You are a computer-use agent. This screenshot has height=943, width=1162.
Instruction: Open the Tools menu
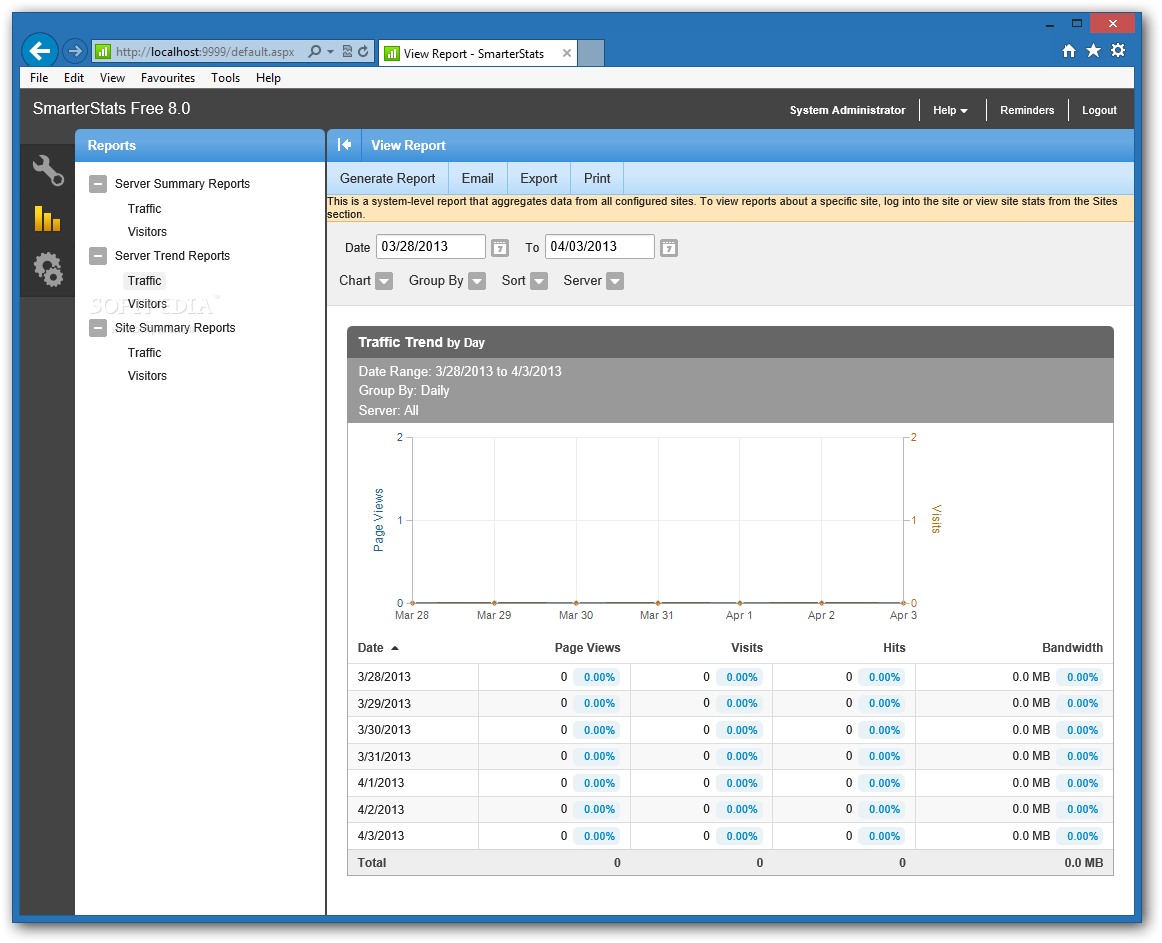tap(225, 78)
